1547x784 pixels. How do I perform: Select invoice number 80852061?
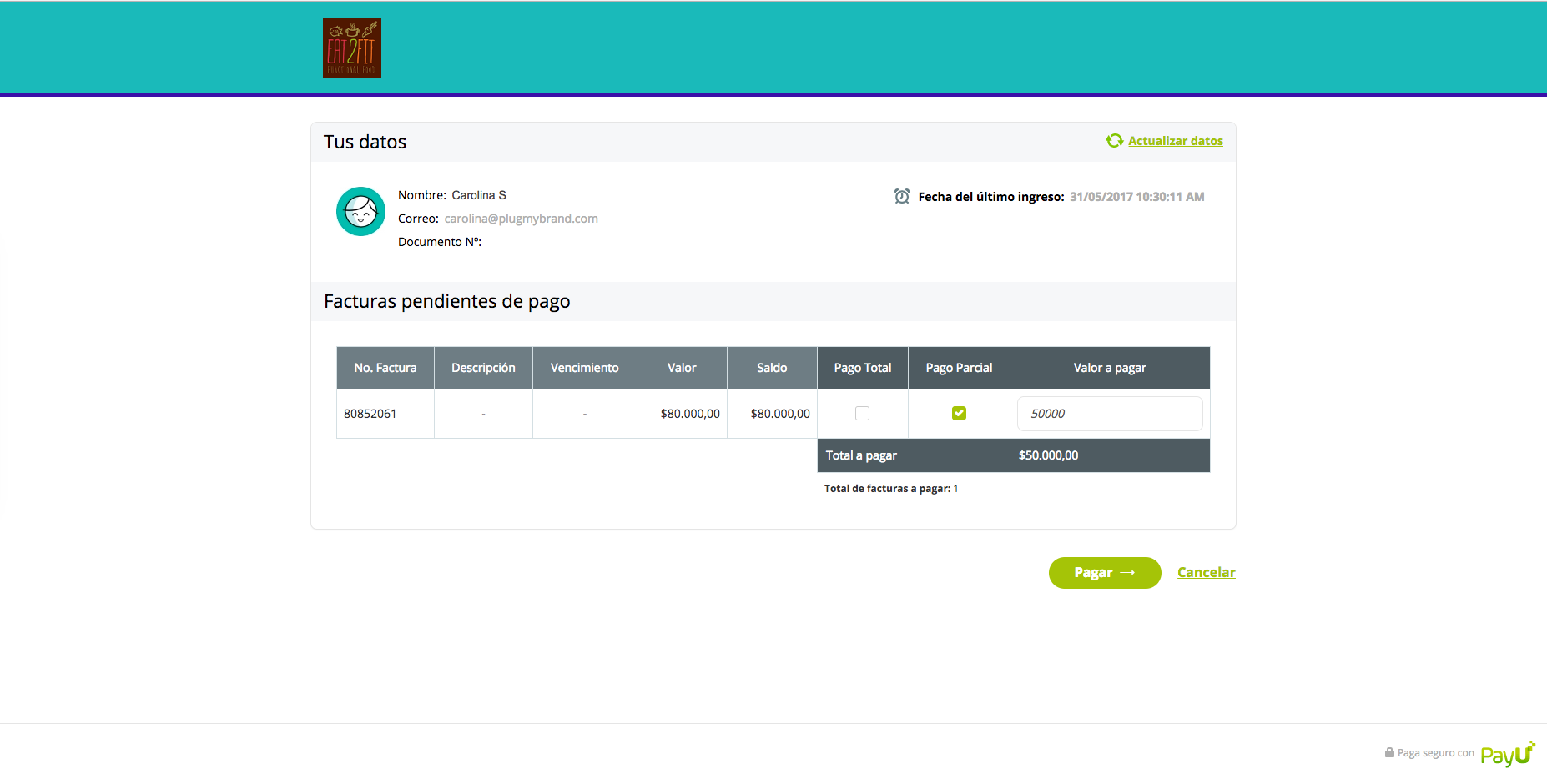(x=370, y=414)
